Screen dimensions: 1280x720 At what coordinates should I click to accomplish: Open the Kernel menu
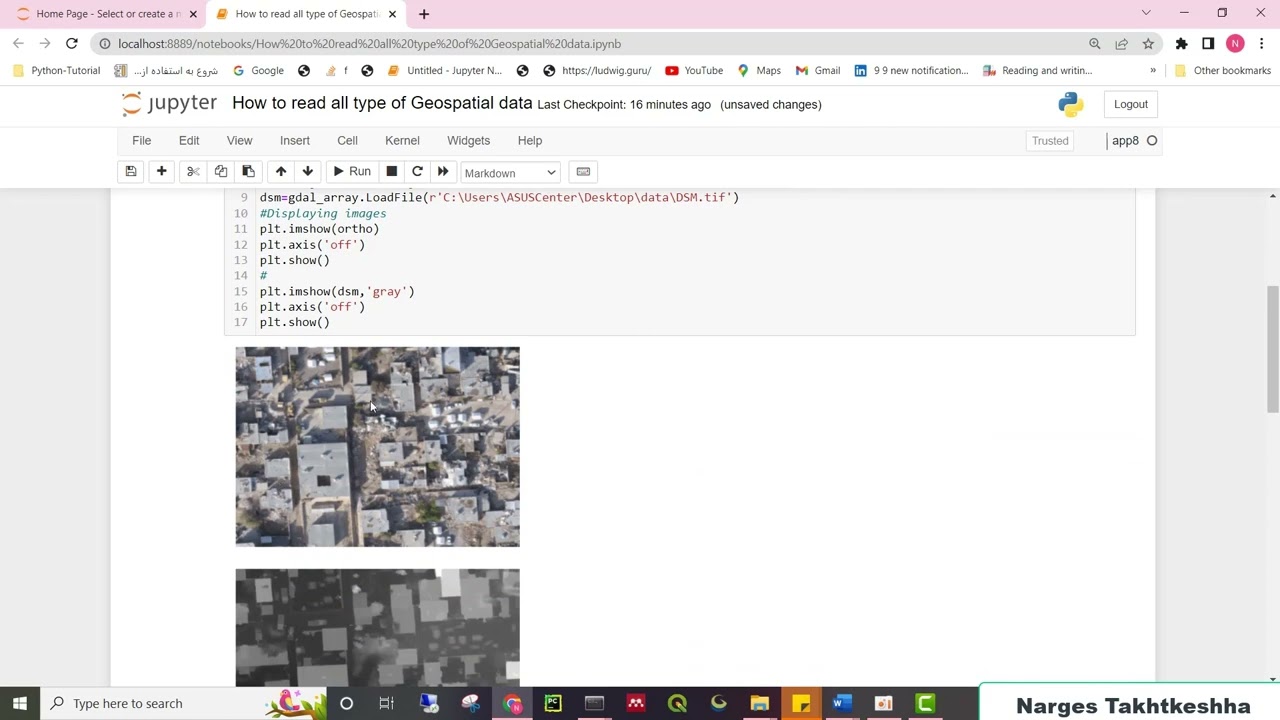[x=402, y=141]
